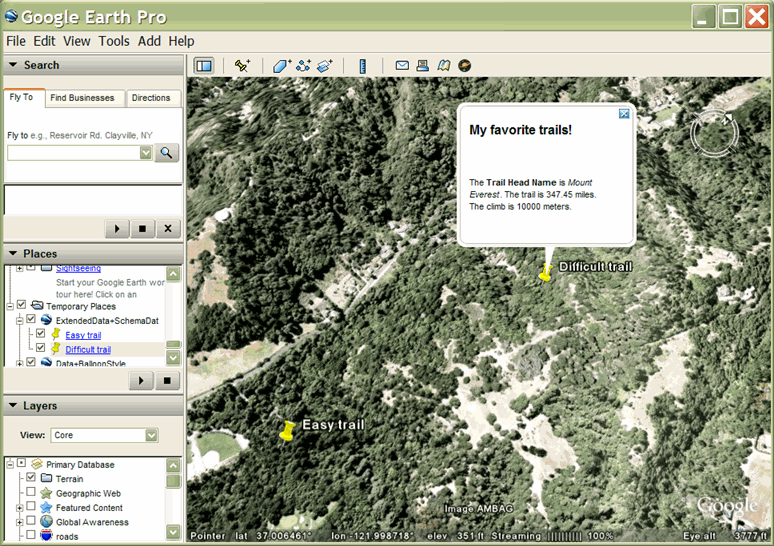
Task: Collapse the Search panel header
Action: point(13,65)
